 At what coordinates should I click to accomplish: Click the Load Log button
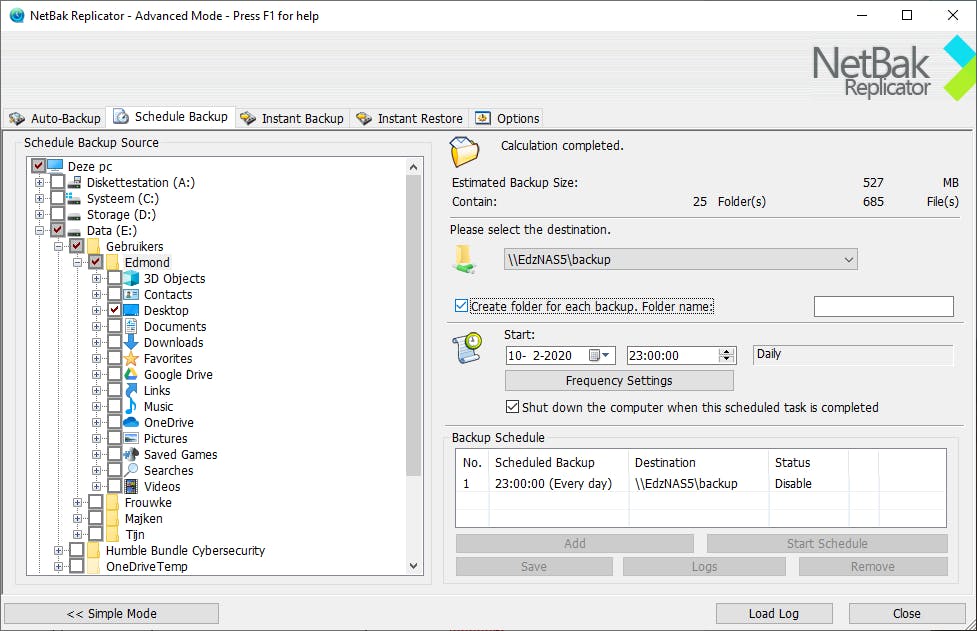click(773, 614)
